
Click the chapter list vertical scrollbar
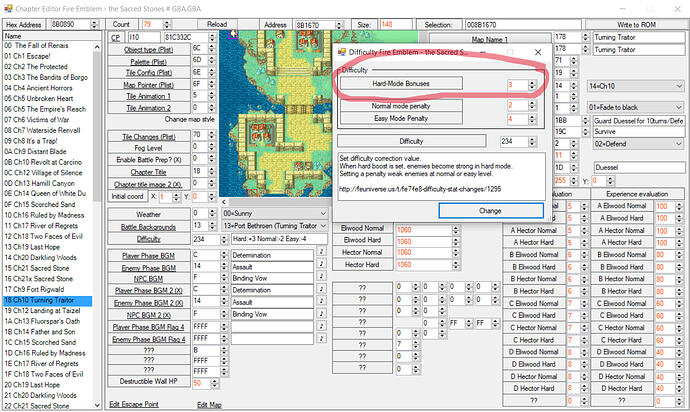point(97,225)
